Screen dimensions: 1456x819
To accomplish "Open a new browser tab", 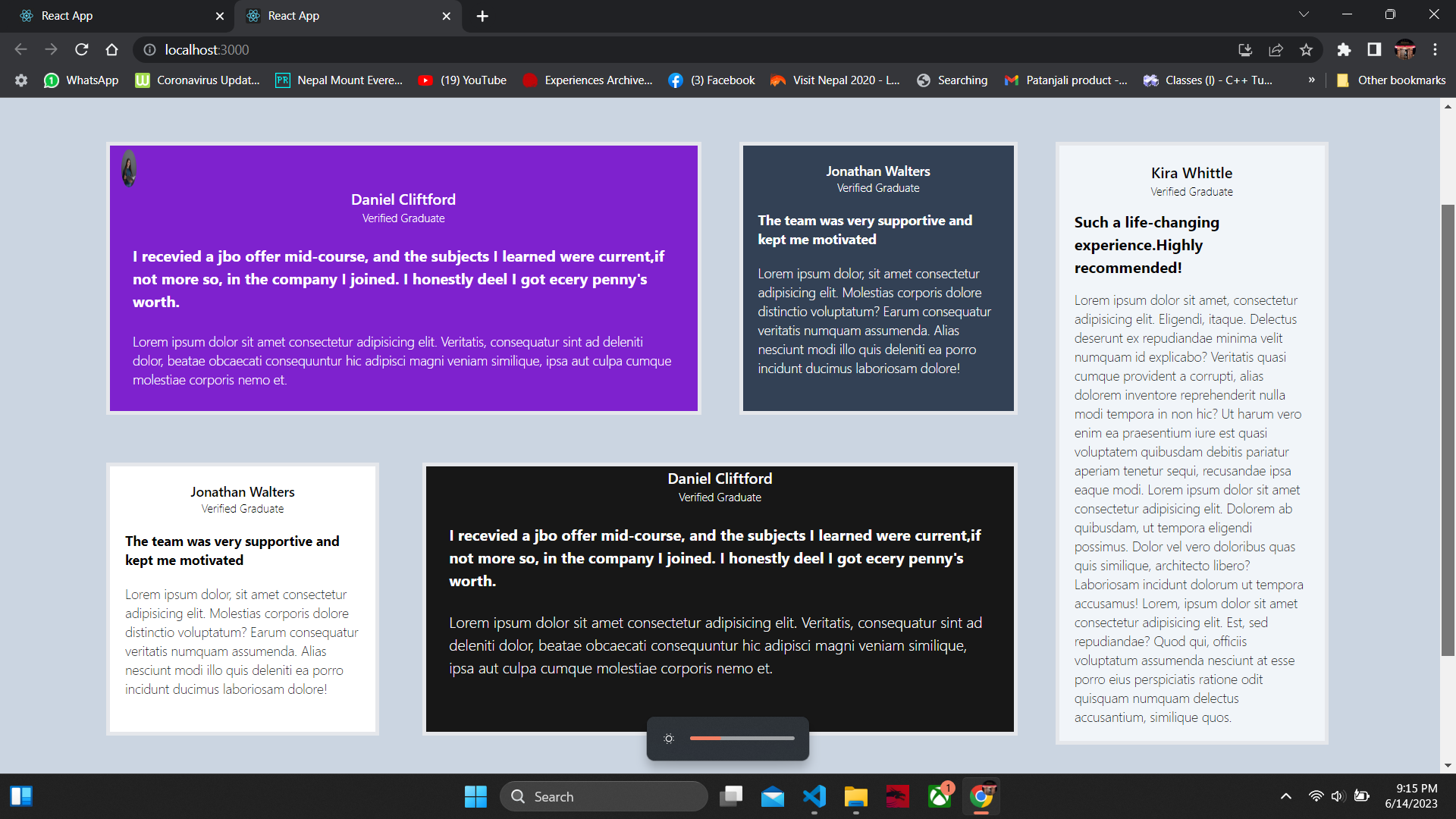I will [482, 16].
